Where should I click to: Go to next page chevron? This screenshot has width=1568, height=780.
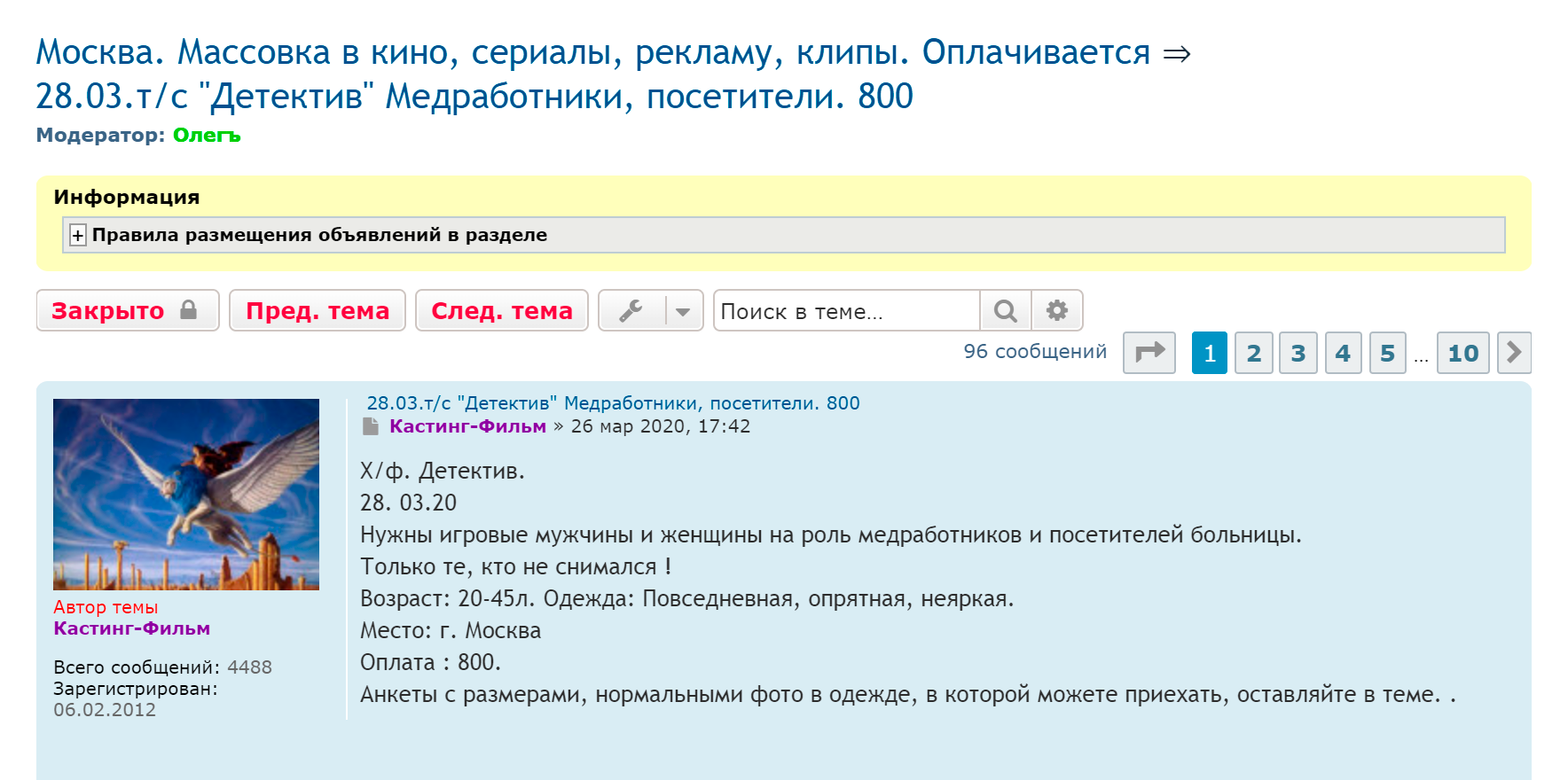(1514, 353)
